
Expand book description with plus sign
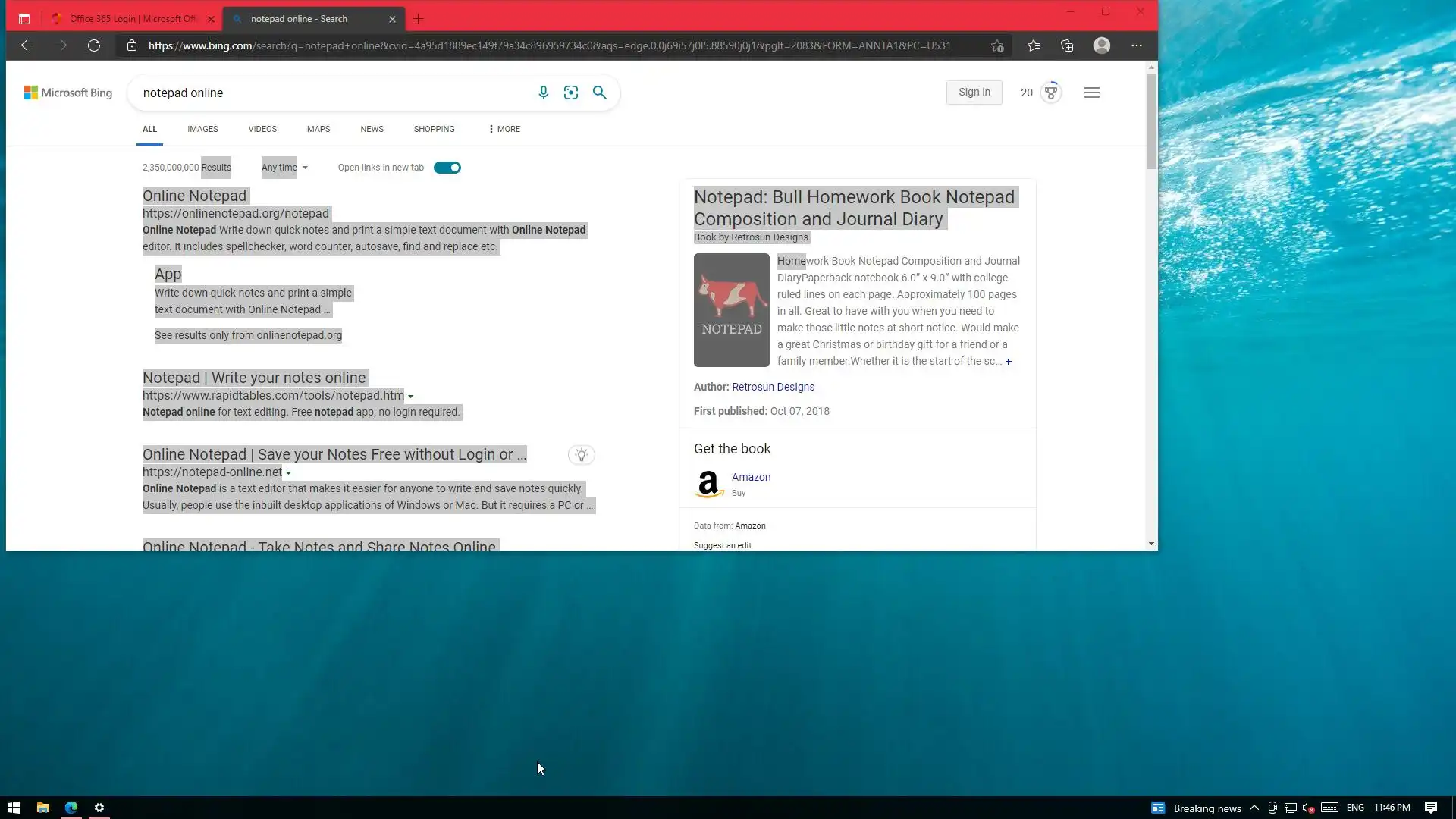(x=1008, y=362)
